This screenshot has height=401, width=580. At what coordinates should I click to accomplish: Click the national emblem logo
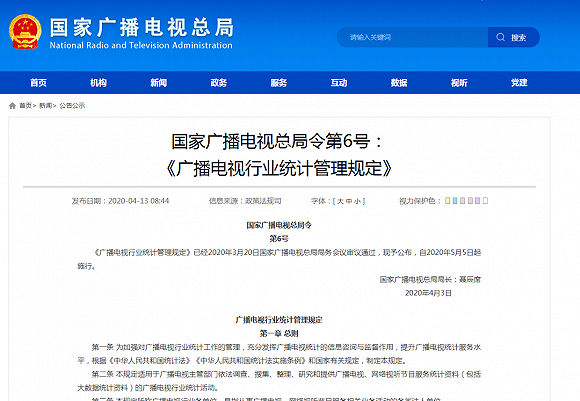pyautogui.click(x=25, y=32)
